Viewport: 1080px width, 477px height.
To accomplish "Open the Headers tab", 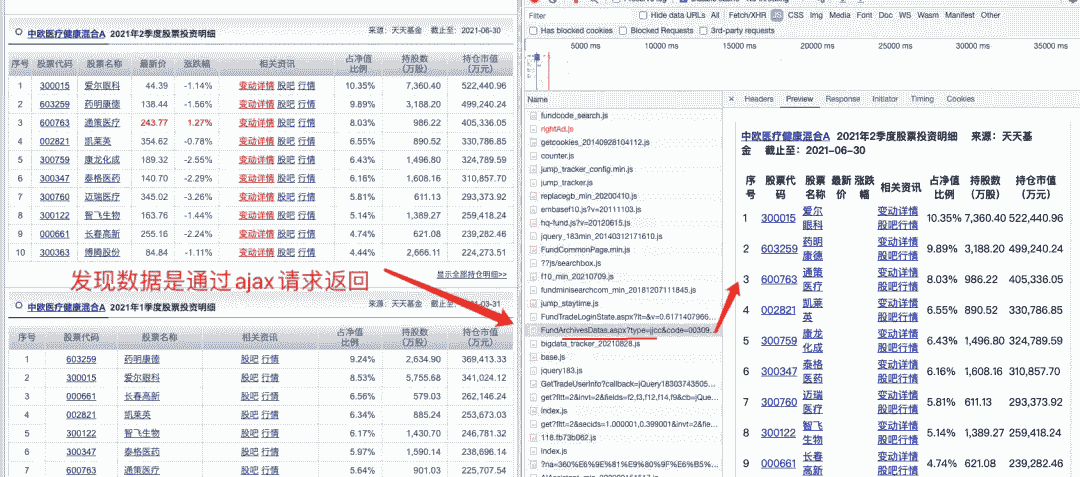I will pos(759,99).
